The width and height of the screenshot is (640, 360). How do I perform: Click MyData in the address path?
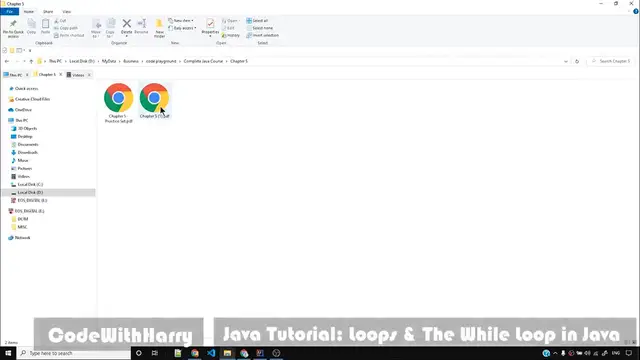point(109,61)
